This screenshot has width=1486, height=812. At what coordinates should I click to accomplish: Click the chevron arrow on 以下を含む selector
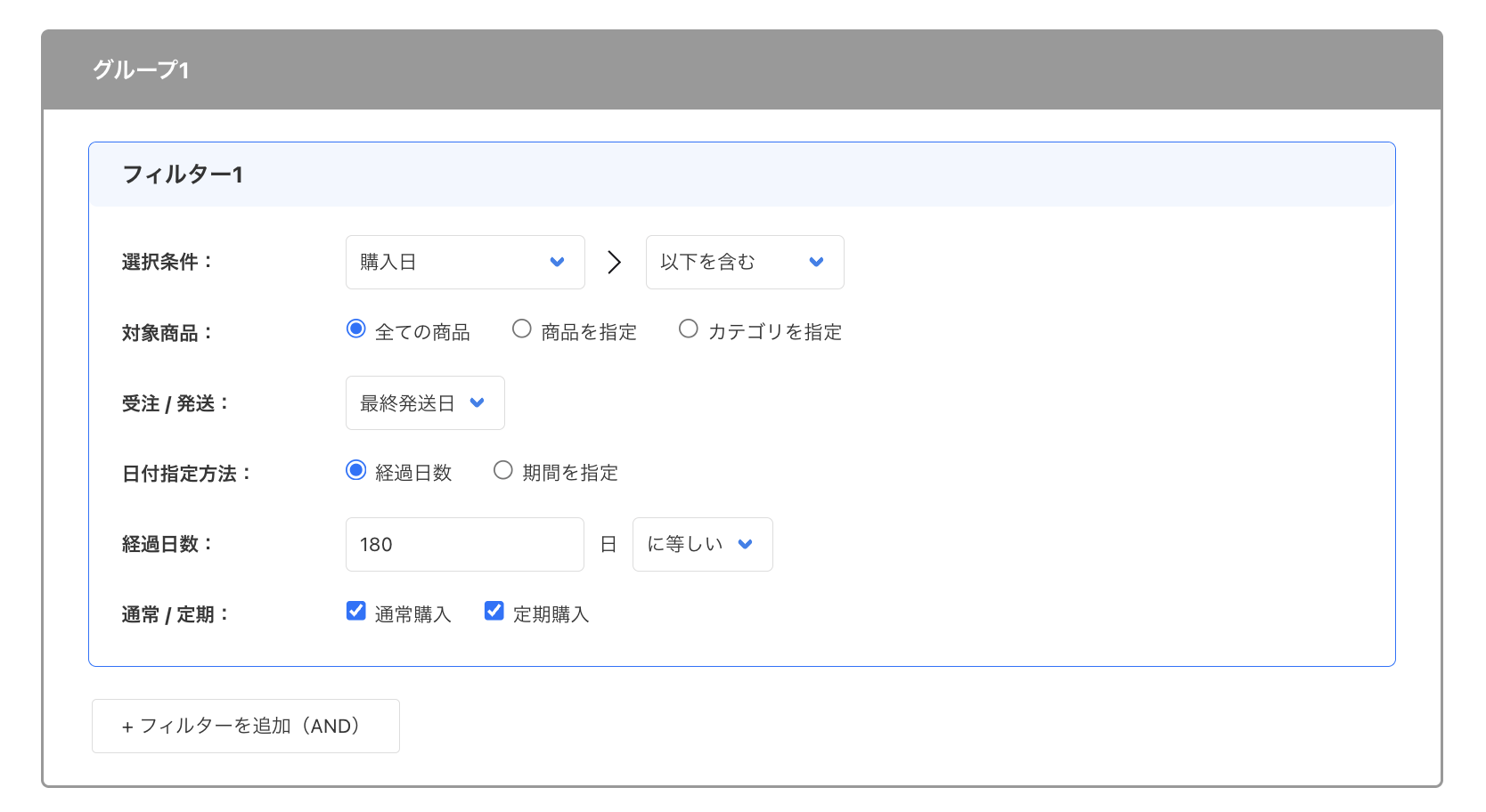pos(816,262)
